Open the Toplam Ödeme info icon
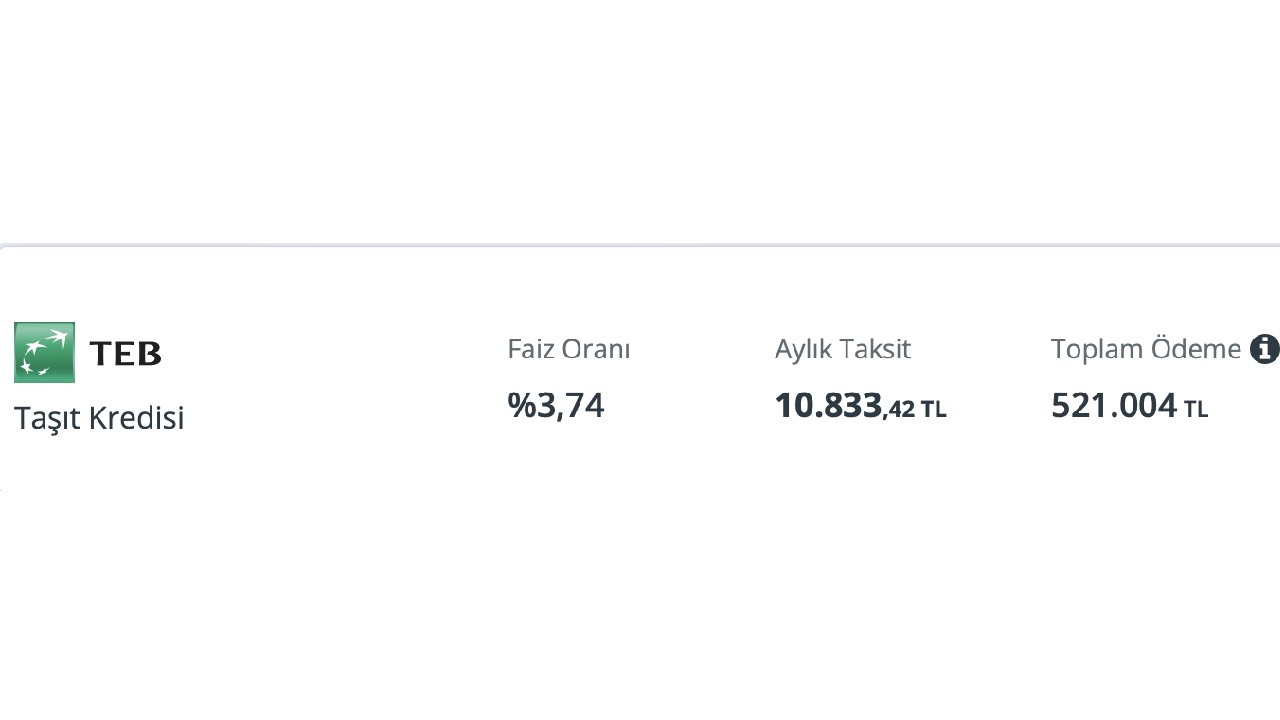 click(1265, 349)
